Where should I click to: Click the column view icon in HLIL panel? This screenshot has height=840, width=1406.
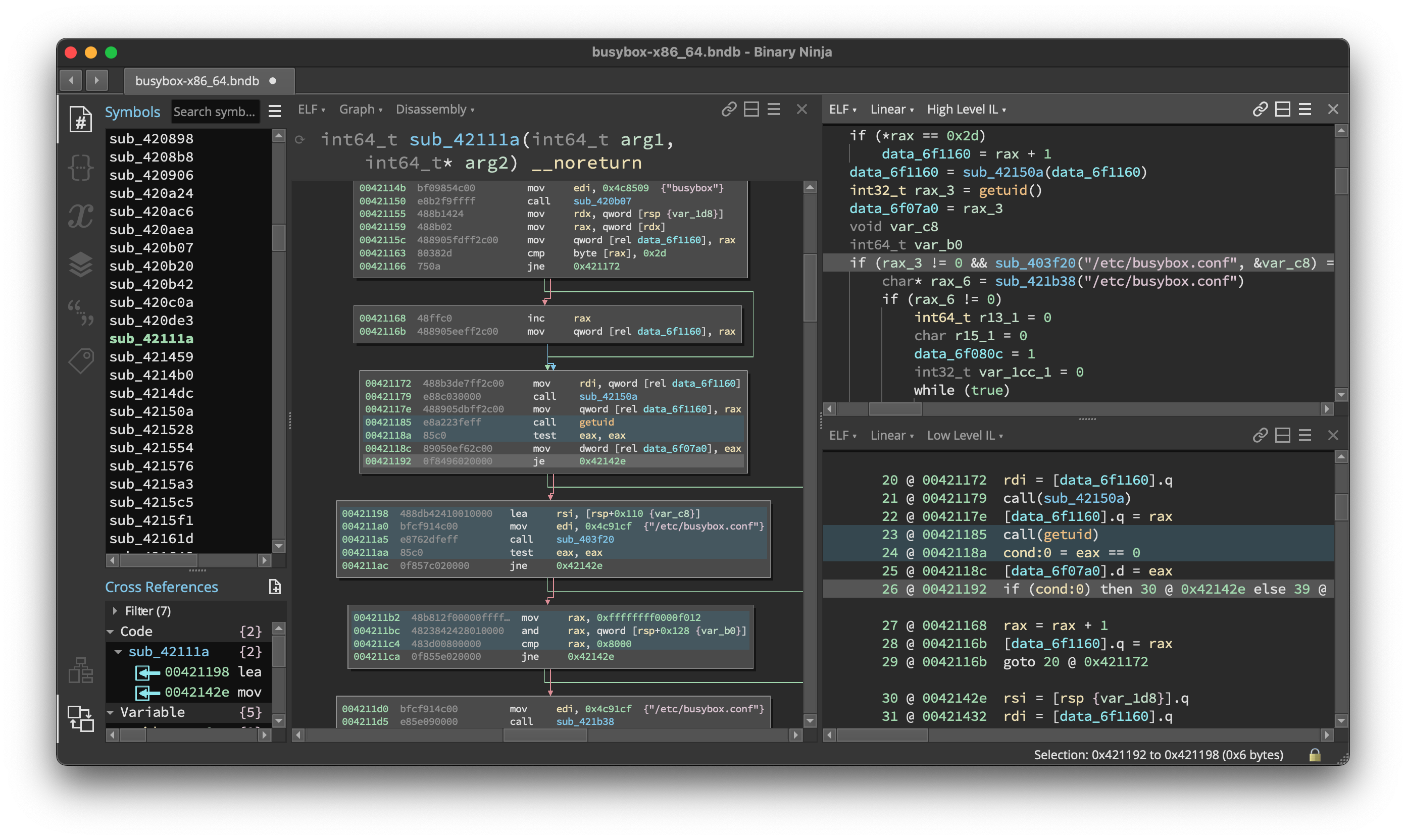pyautogui.click(x=1282, y=109)
